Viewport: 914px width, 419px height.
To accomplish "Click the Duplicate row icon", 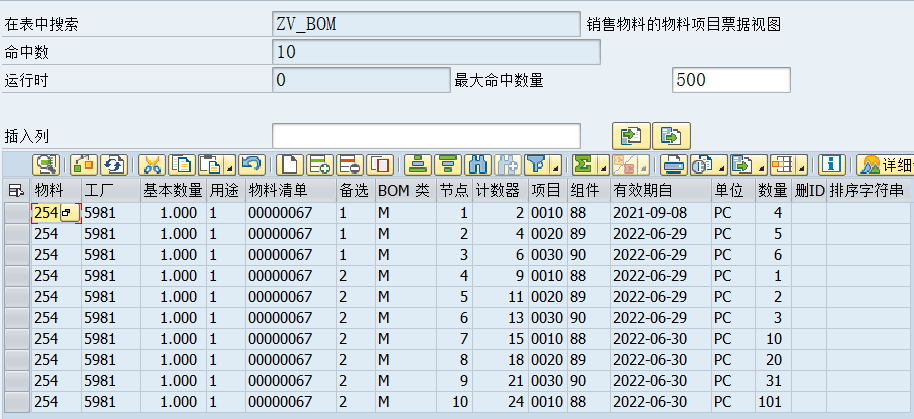I will tap(381, 165).
